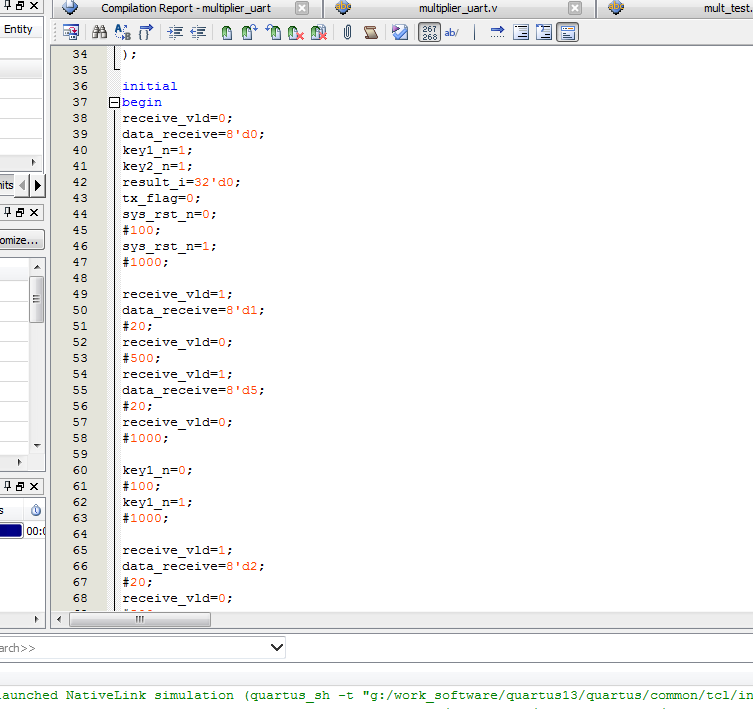Close the multiplier_uart.v tab
This screenshot has width=753, height=709.
574,8
